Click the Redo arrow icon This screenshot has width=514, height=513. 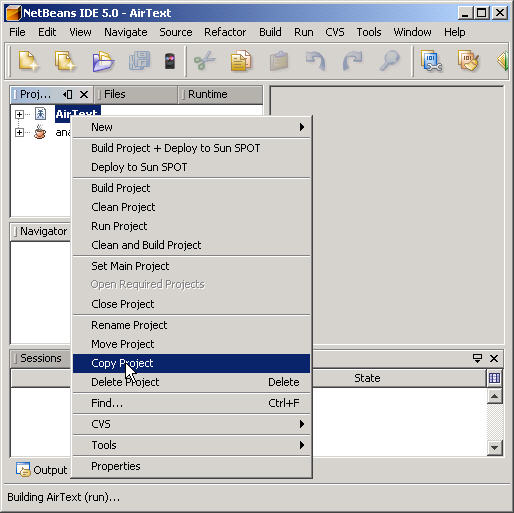tap(352, 61)
